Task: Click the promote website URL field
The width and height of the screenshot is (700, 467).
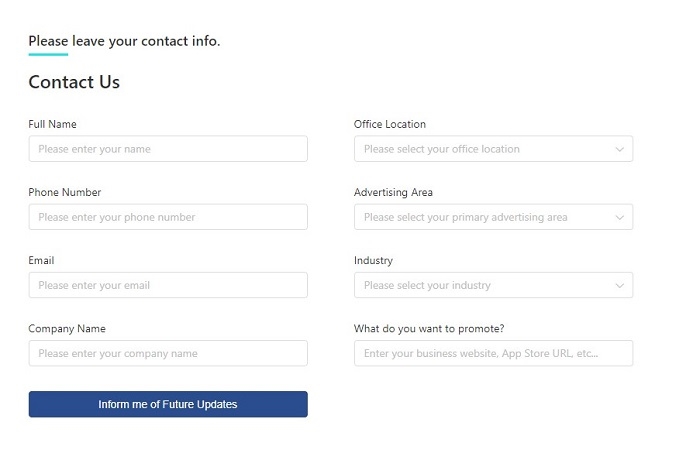Action: click(493, 353)
